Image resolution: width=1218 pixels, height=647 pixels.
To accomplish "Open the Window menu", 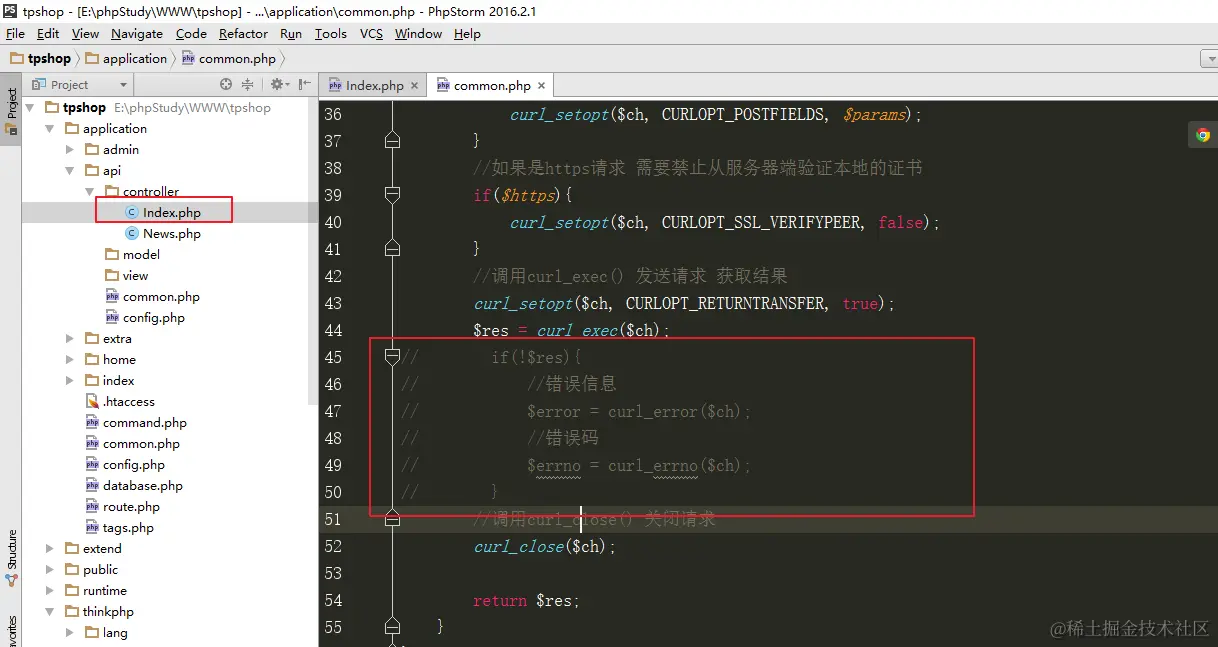I will [418, 33].
